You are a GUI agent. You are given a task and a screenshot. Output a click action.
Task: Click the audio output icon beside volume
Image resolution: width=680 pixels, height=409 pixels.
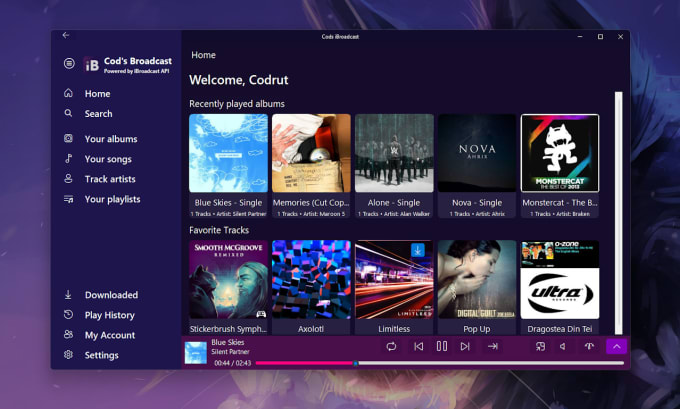click(589, 346)
